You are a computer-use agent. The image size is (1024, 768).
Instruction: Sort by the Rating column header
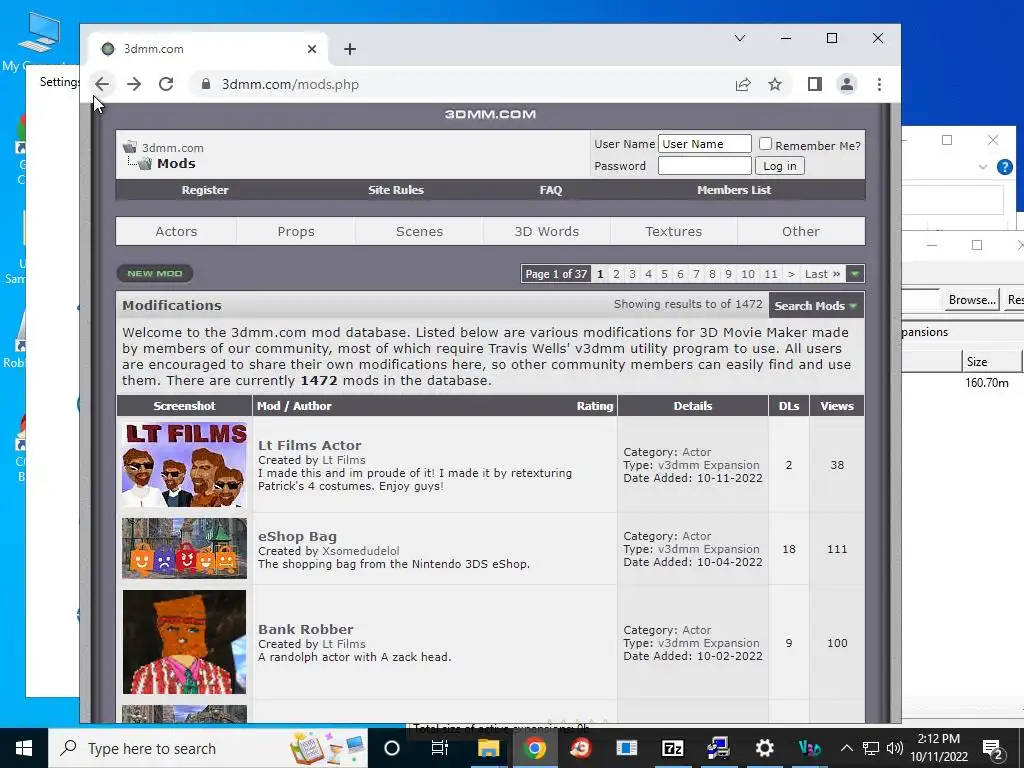point(594,406)
